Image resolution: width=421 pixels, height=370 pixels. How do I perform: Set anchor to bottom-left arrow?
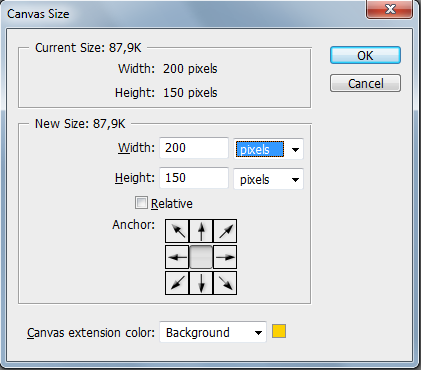(x=177, y=283)
